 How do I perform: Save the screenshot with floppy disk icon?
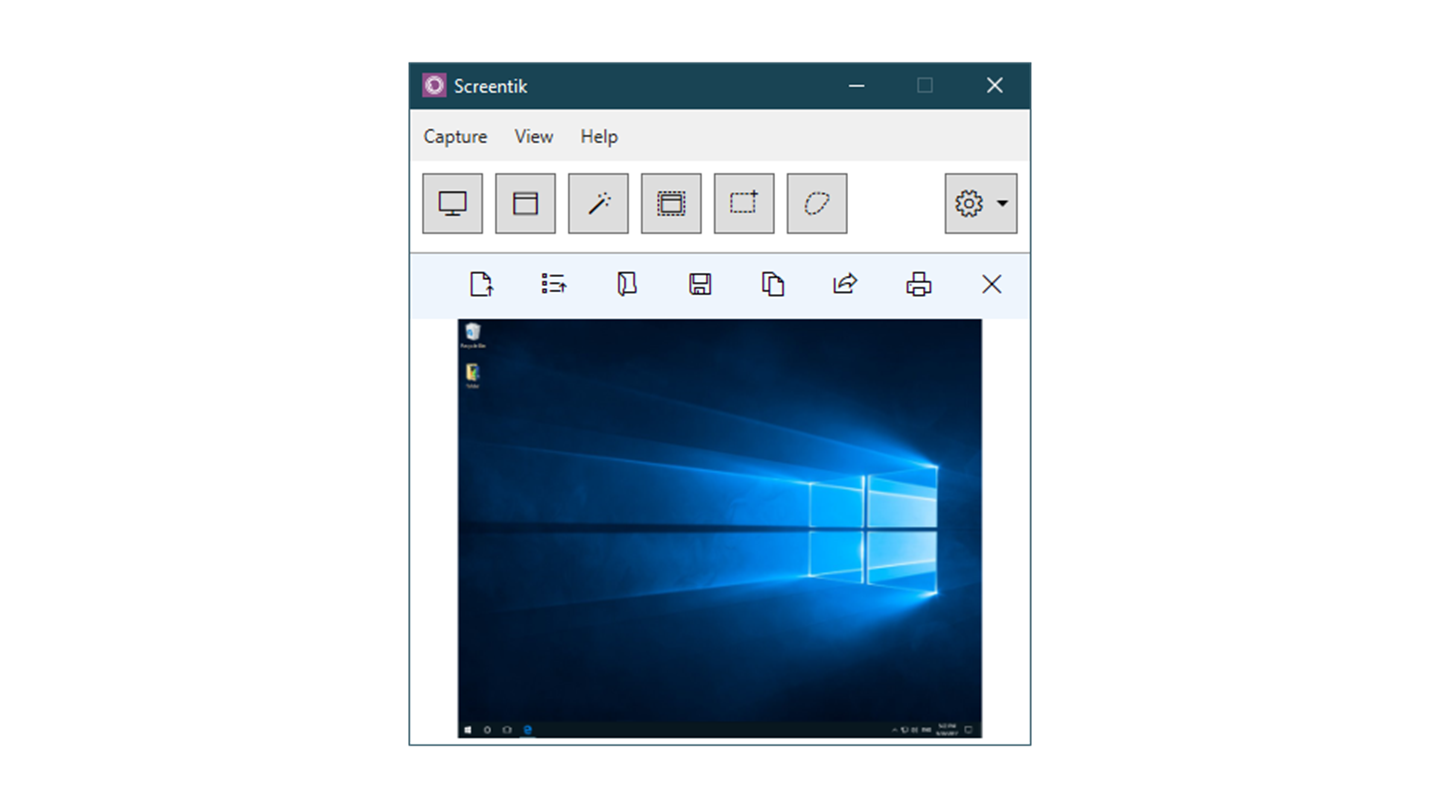pyautogui.click(x=700, y=285)
